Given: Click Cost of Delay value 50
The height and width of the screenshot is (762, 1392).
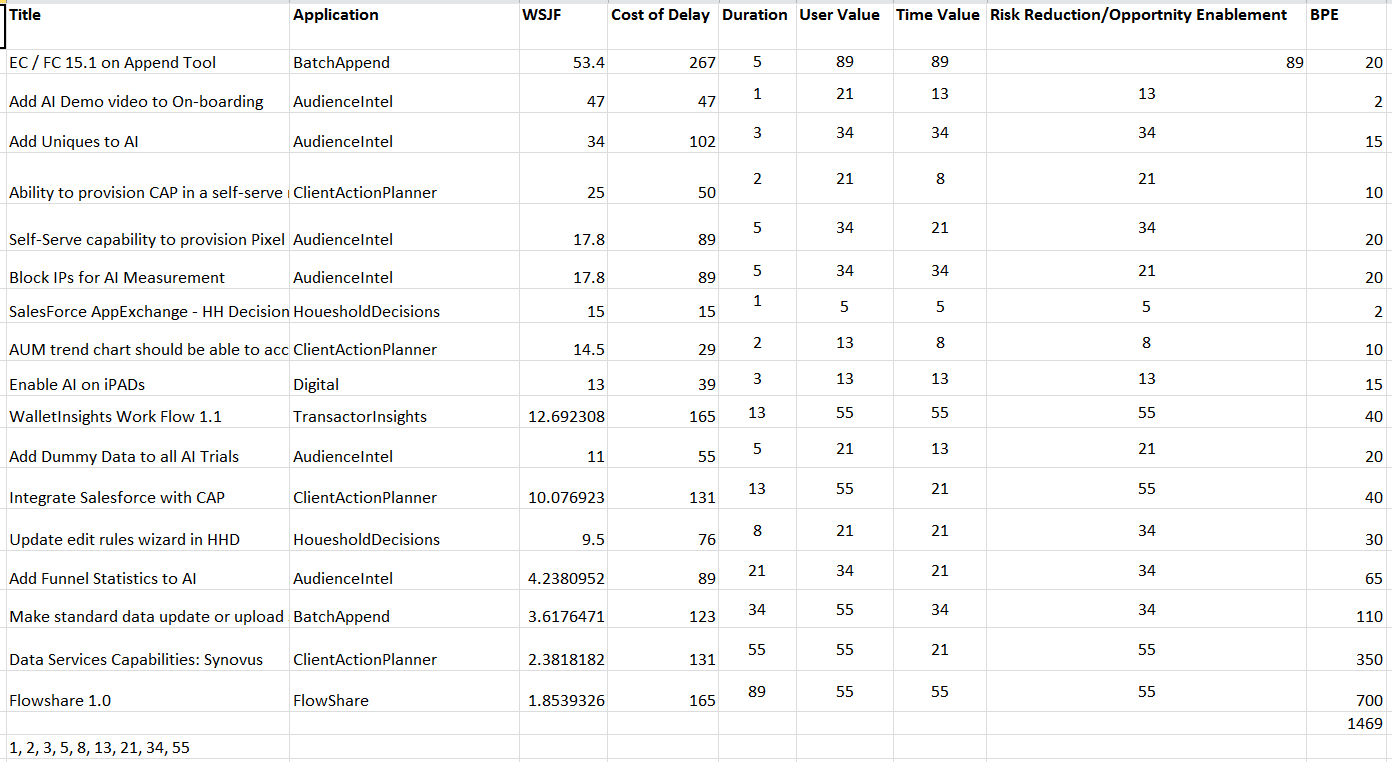Looking at the screenshot, I should tap(664, 179).
